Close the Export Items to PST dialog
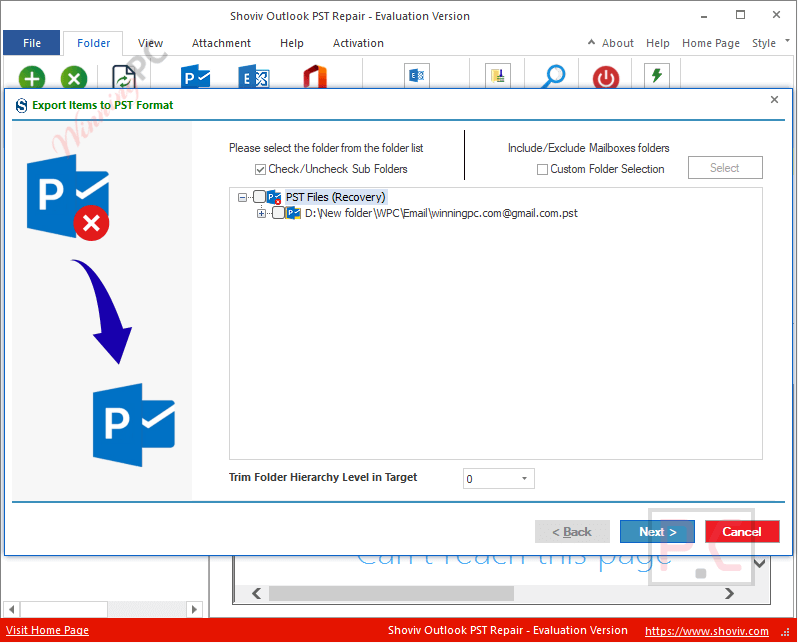This screenshot has width=798, height=643. (x=774, y=99)
